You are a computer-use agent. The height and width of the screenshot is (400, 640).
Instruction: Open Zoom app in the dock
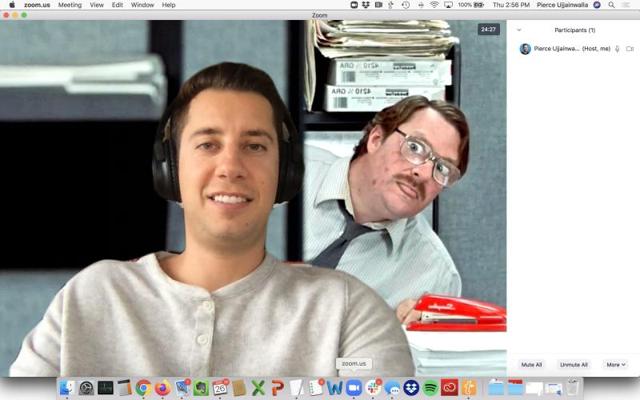(x=353, y=387)
